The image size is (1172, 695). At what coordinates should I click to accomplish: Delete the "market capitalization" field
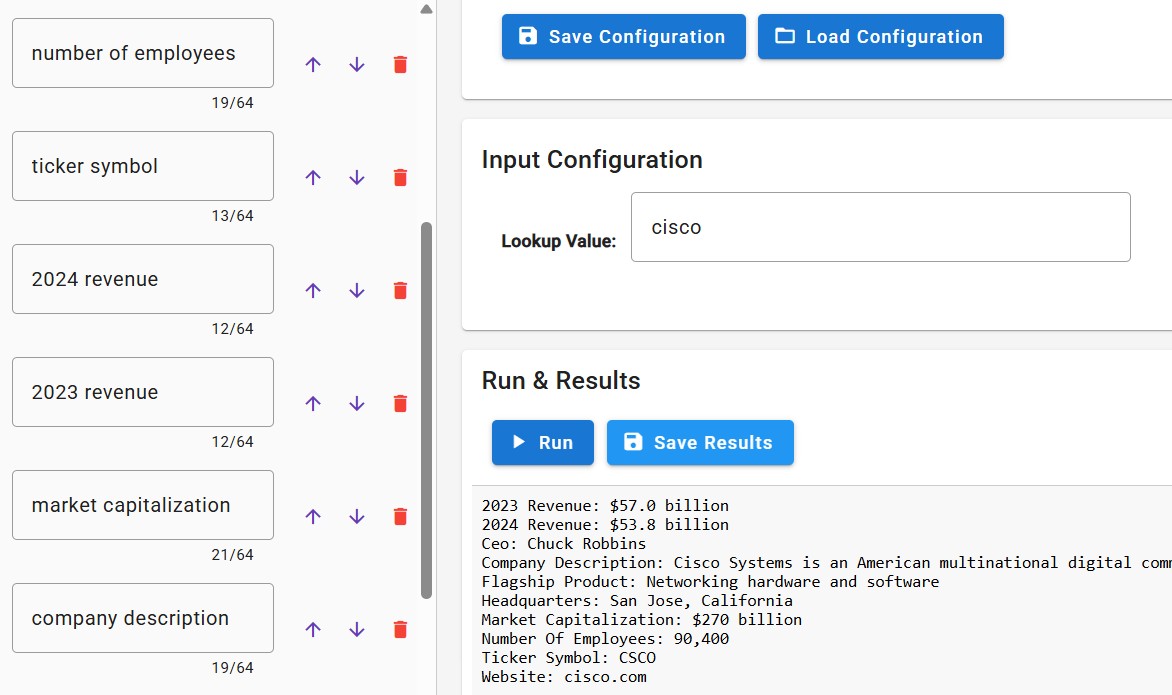click(x=399, y=516)
